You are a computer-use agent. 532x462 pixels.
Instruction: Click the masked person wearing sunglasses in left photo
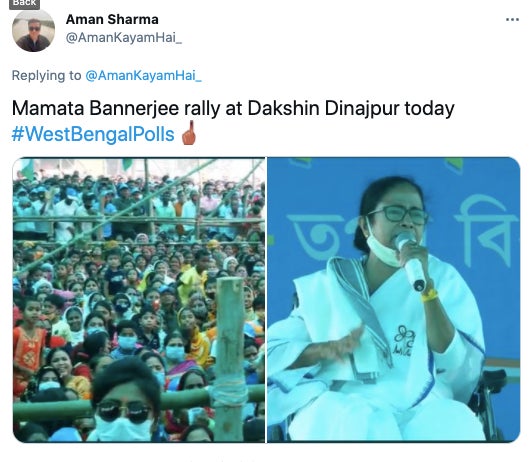tap(124, 404)
